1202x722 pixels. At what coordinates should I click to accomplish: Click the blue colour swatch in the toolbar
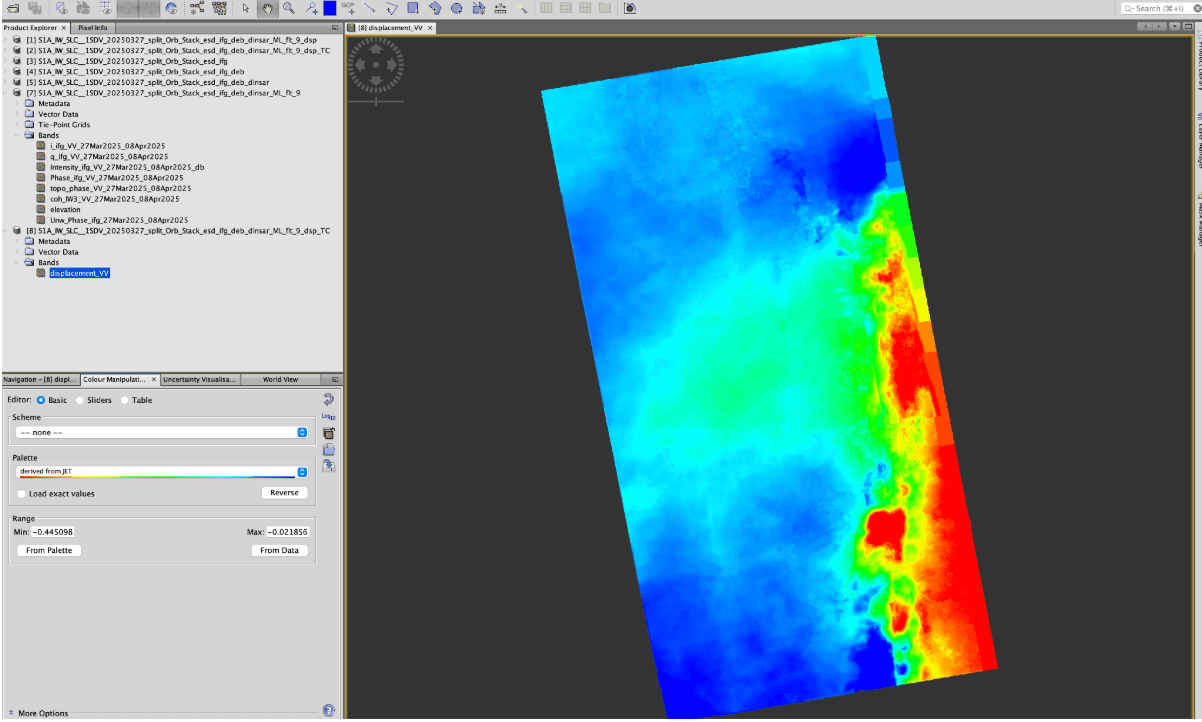pos(329,7)
